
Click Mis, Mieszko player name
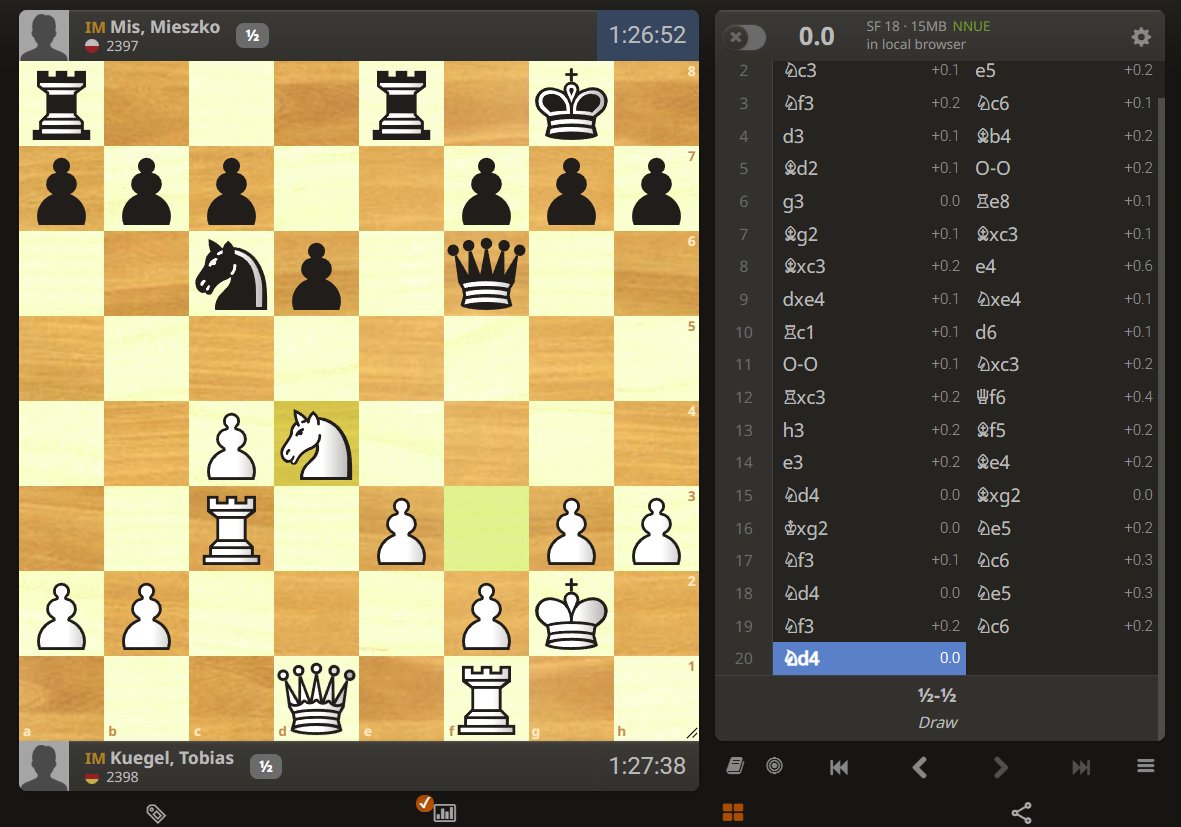[x=165, y=26]
